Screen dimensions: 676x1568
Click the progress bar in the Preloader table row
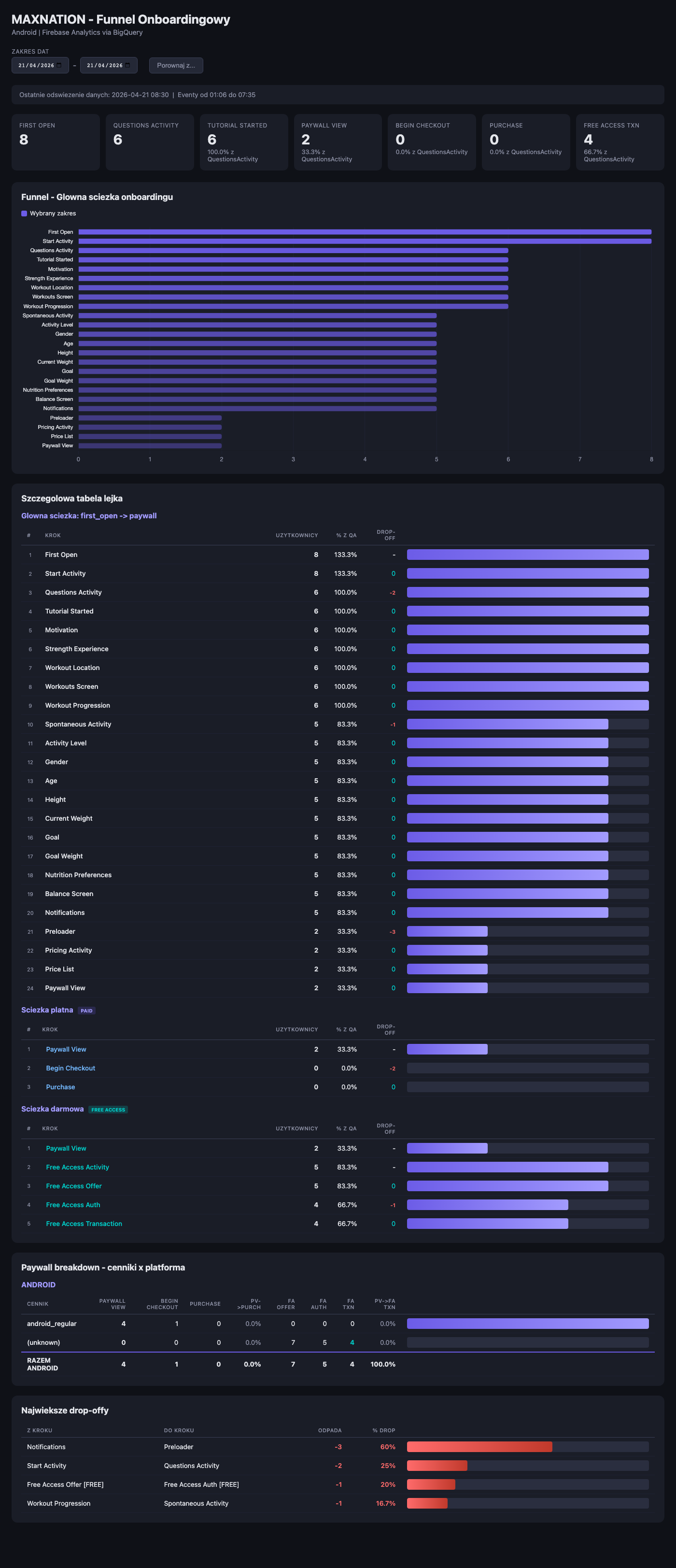point(528,932)
